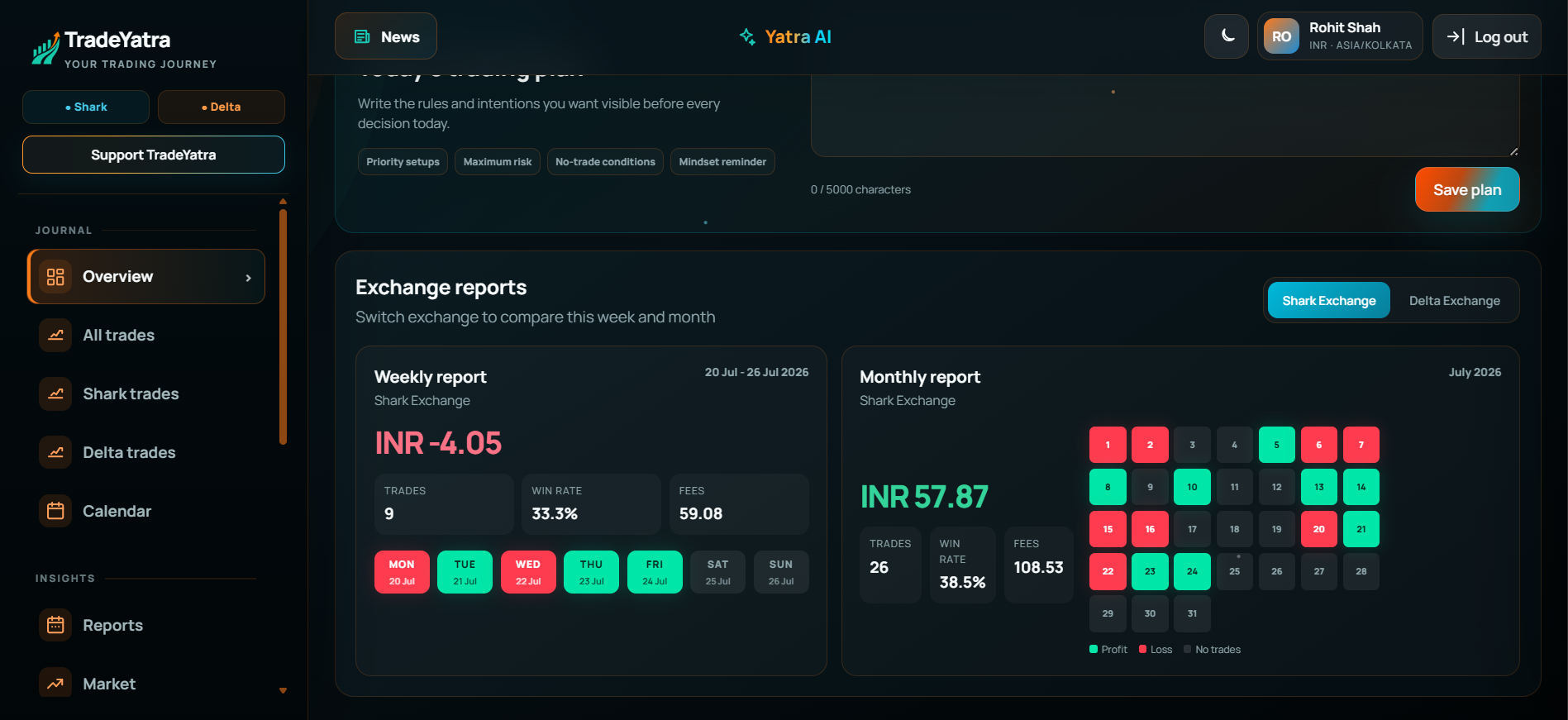The image size is (1568, 720).
Task: Open All trades page
Action: pos(118,335)
